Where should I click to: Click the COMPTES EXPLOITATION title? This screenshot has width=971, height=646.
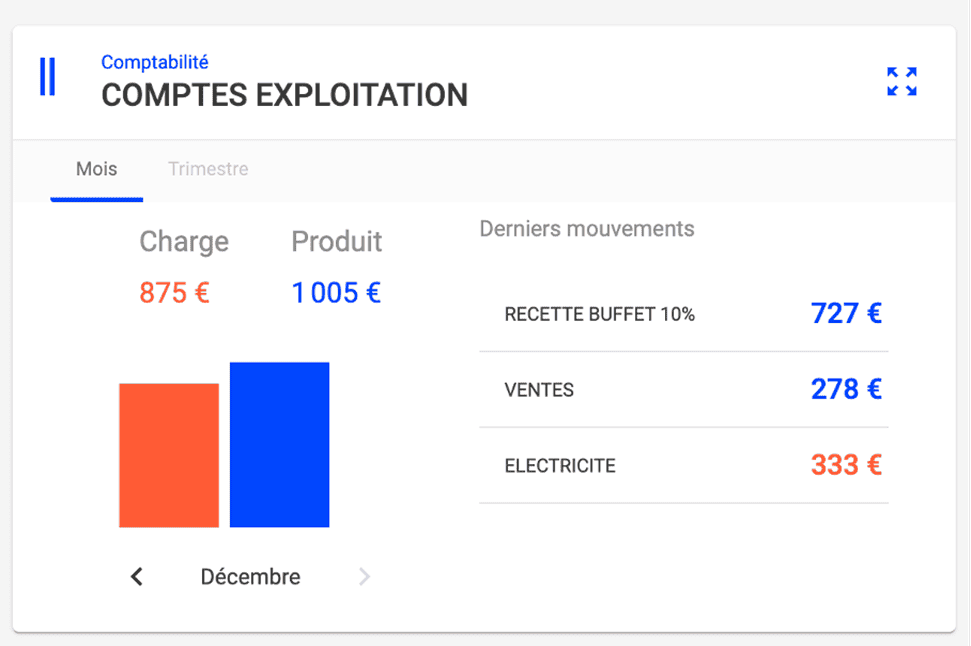click(x=285, y=95)
